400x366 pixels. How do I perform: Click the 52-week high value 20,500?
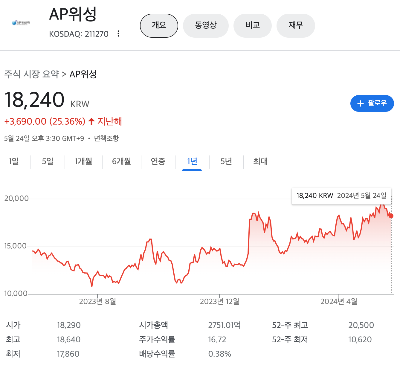click(361, 325)
